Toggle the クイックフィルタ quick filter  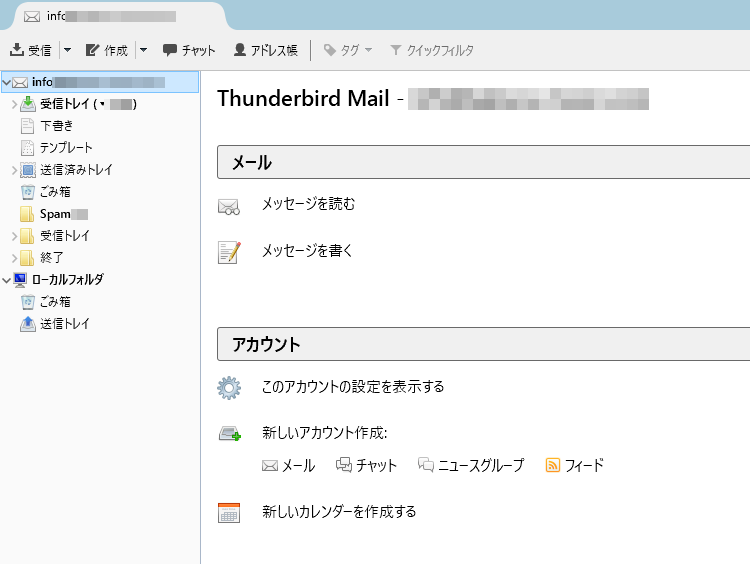click(431, 50)
